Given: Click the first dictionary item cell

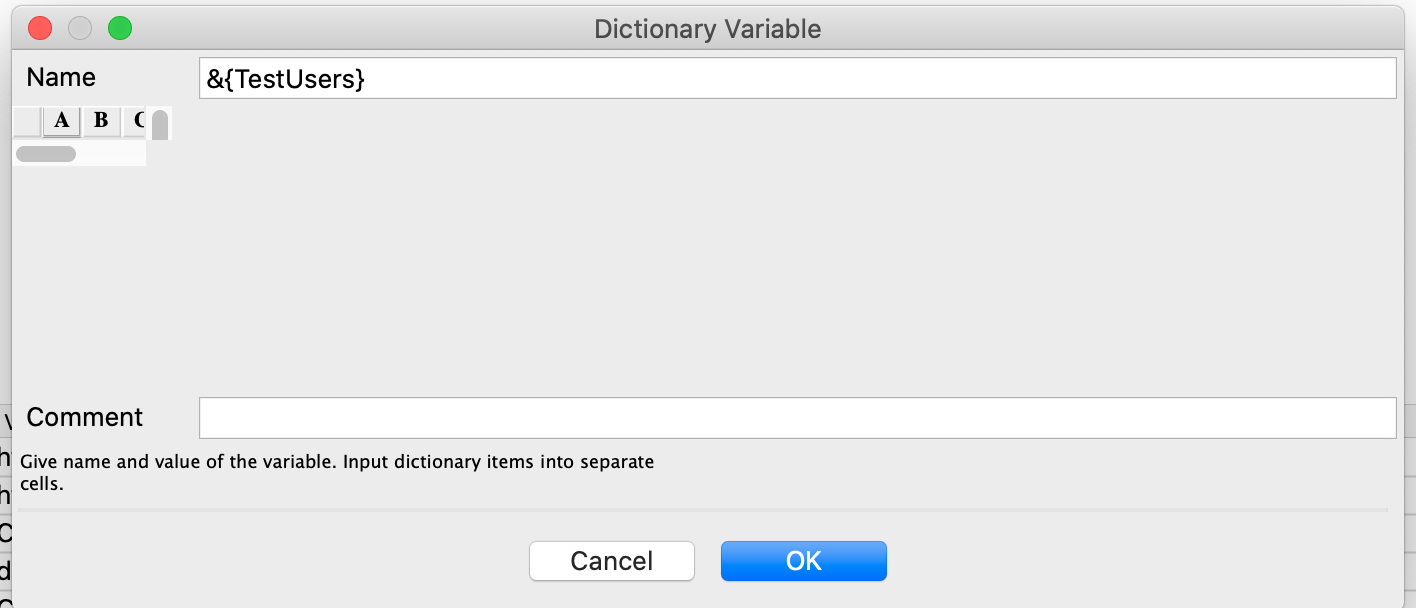Looking at the screenshot, I should [61, 152].
